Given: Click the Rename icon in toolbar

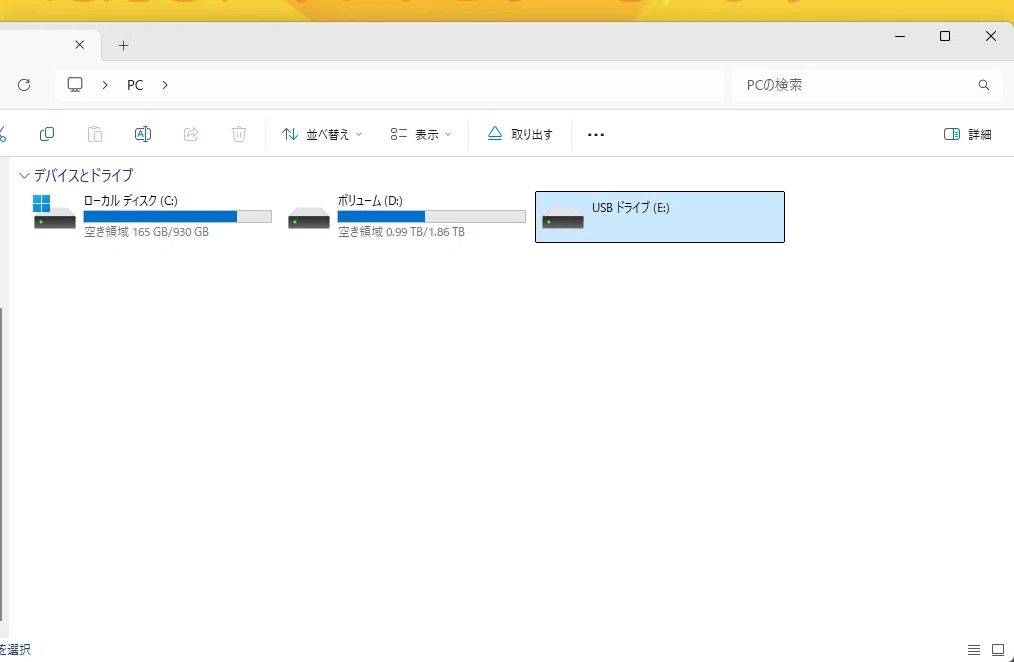Looking at the screenshot, I should click(x=143, y=134).
